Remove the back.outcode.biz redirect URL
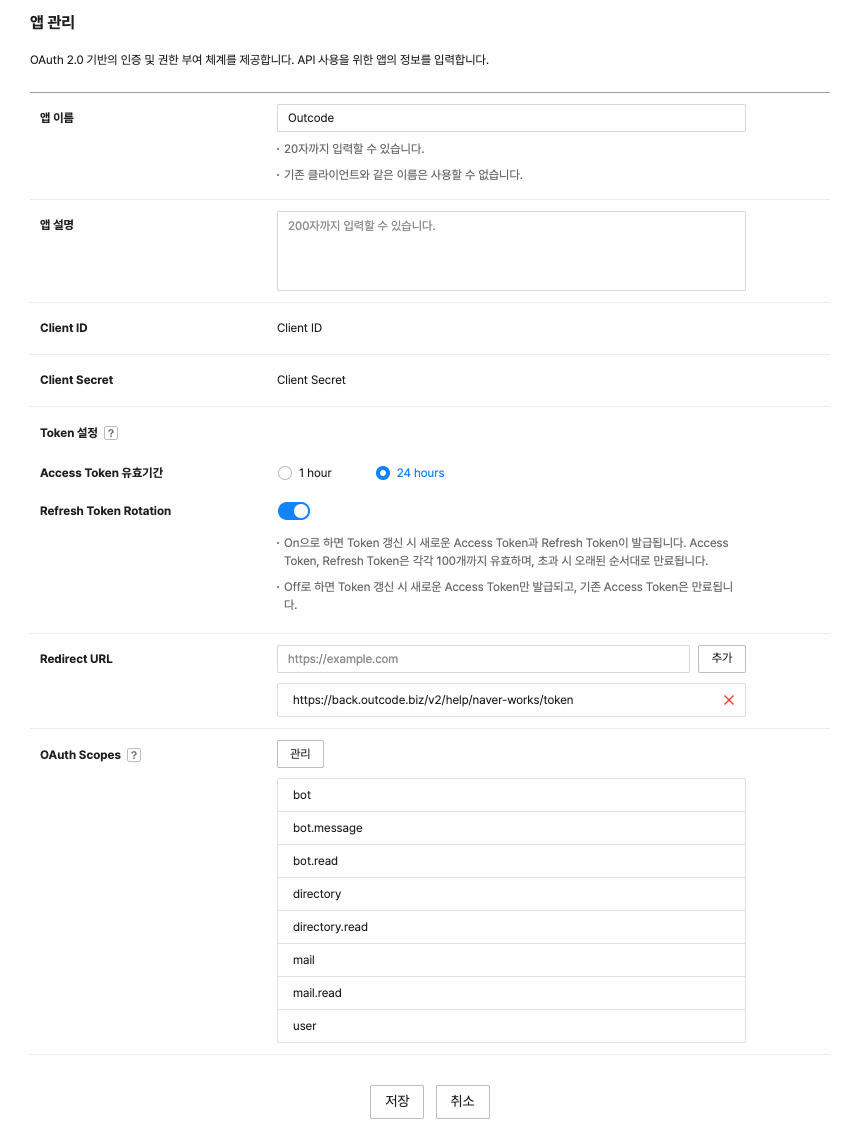Image resolution: width=857 pixels, height=1146 pixels. [x=728, y=700]
